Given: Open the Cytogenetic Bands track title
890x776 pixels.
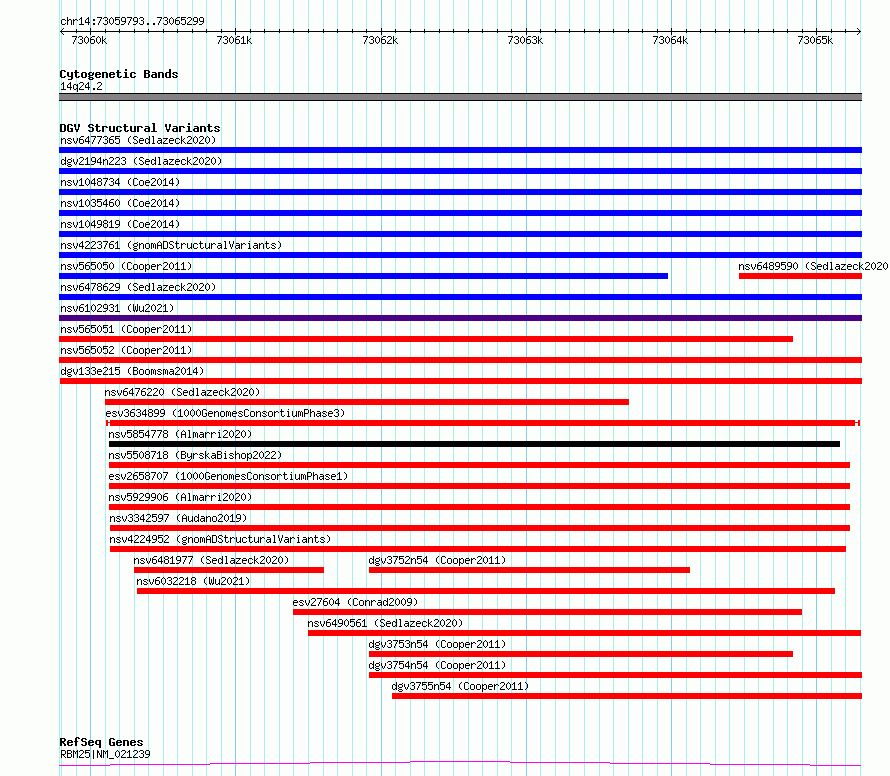Looking at the screenshot, I should 119,74.
